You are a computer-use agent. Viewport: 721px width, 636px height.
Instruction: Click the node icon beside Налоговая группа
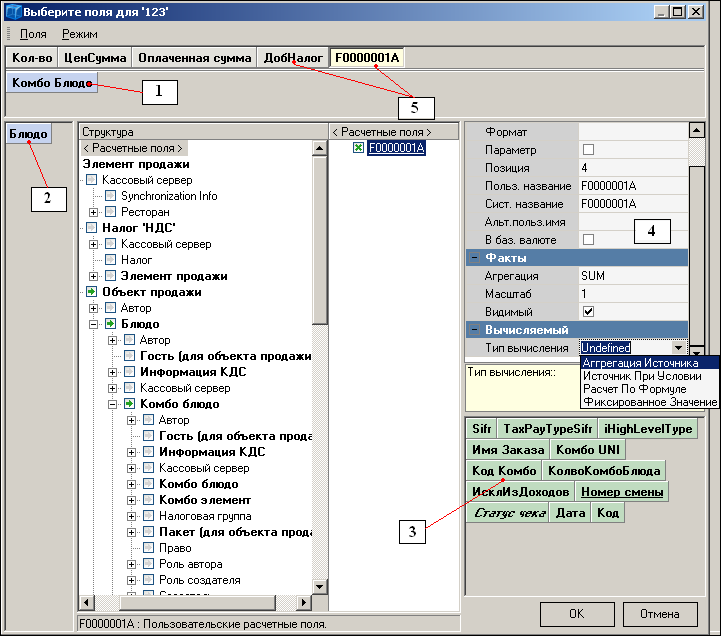click(x=149, y=516)
